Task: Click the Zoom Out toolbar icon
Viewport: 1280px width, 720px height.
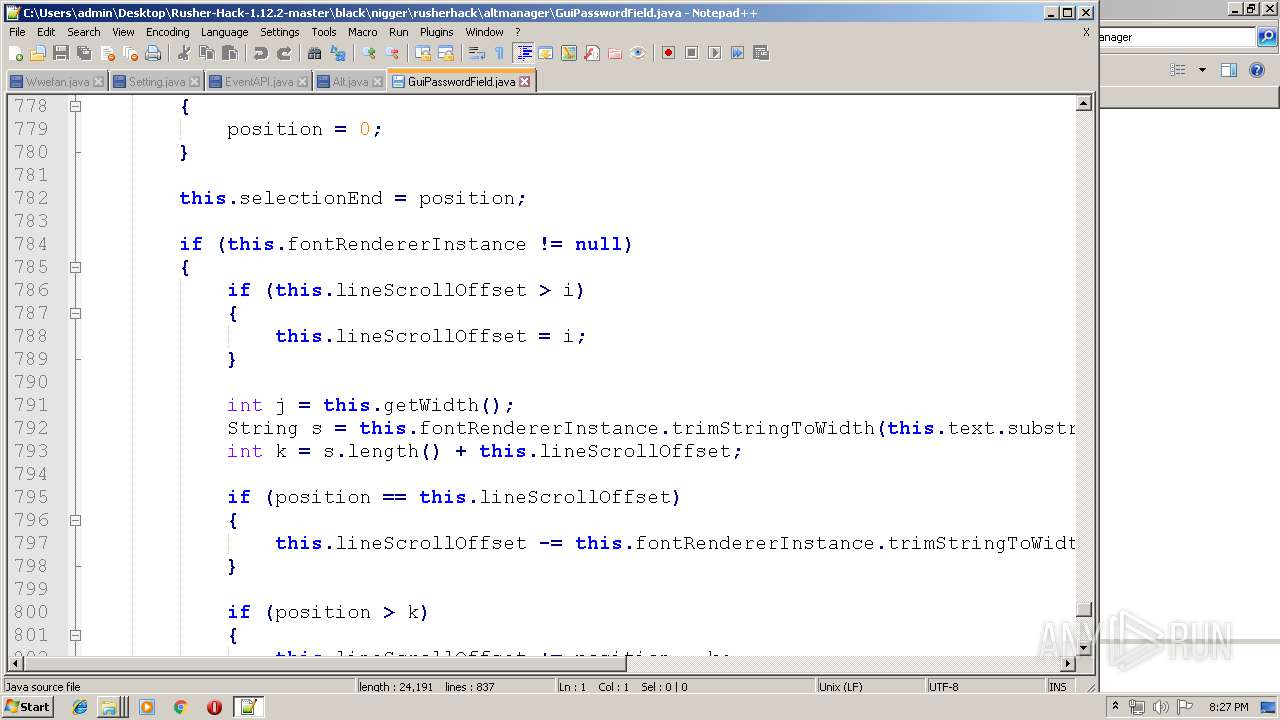Action: click(392, 53)
